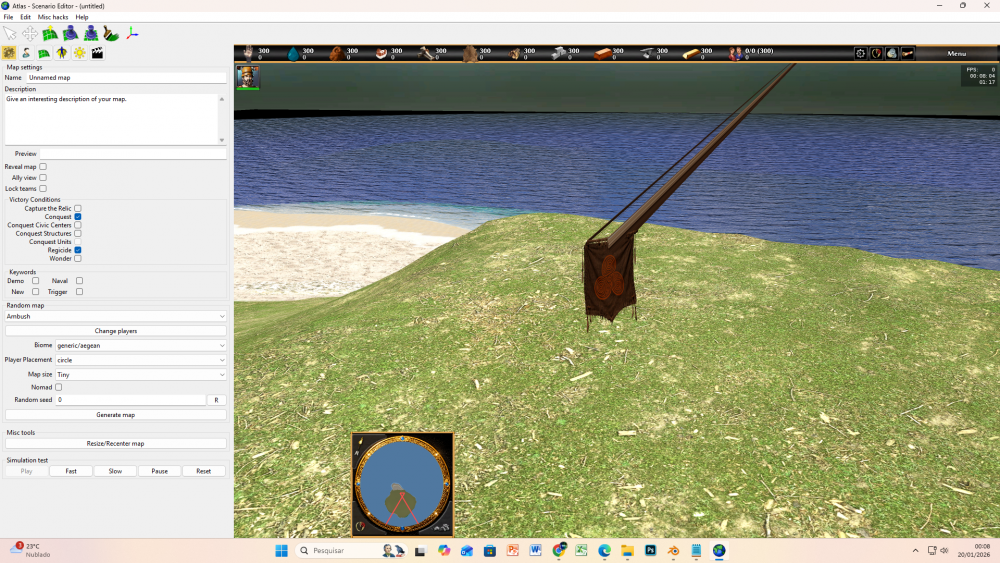Open the Environment sun icon tab
Screen dimensions: 1000x563
(79, 53)
